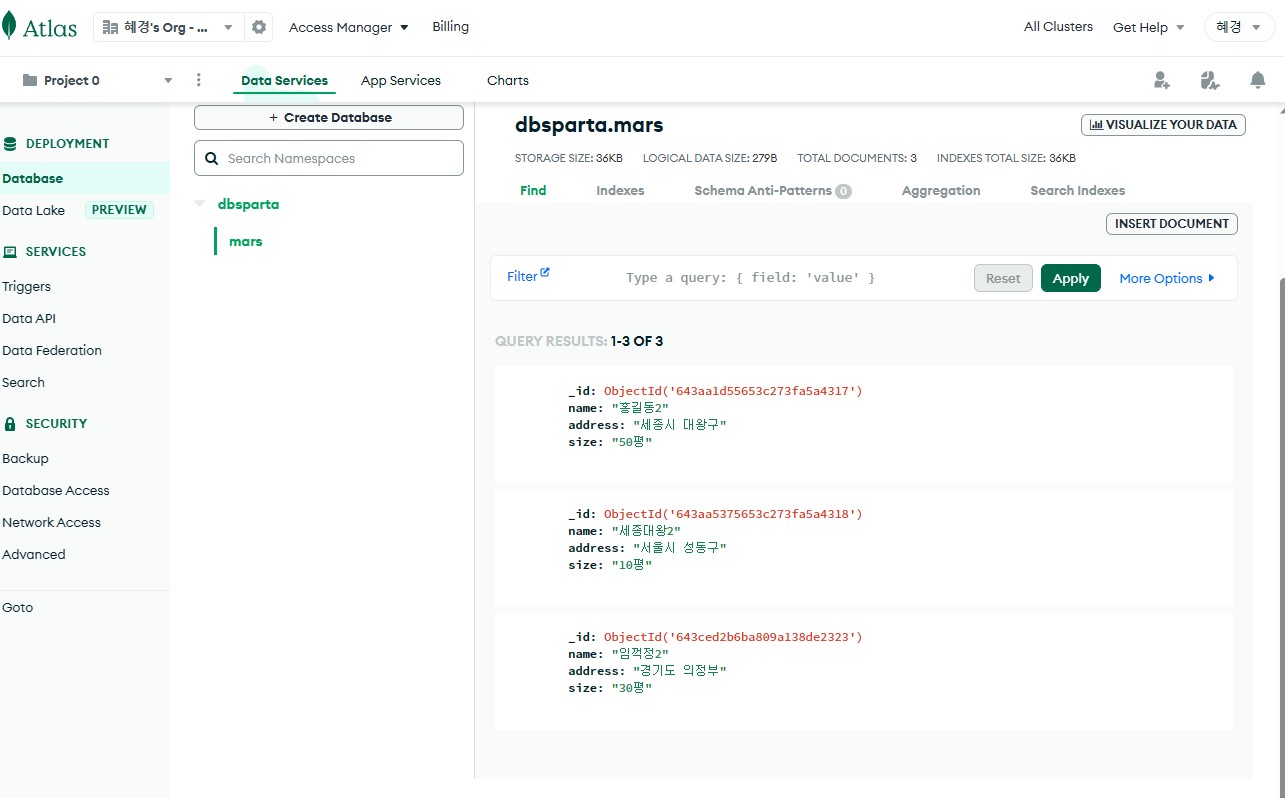Select the Find tab

click(x=533, y=190)
